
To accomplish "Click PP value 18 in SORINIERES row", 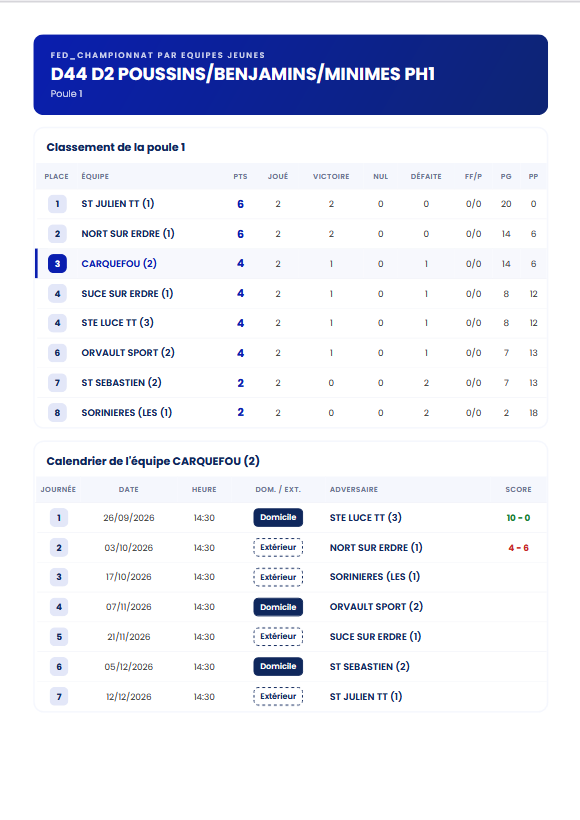I will pos(533,413).
